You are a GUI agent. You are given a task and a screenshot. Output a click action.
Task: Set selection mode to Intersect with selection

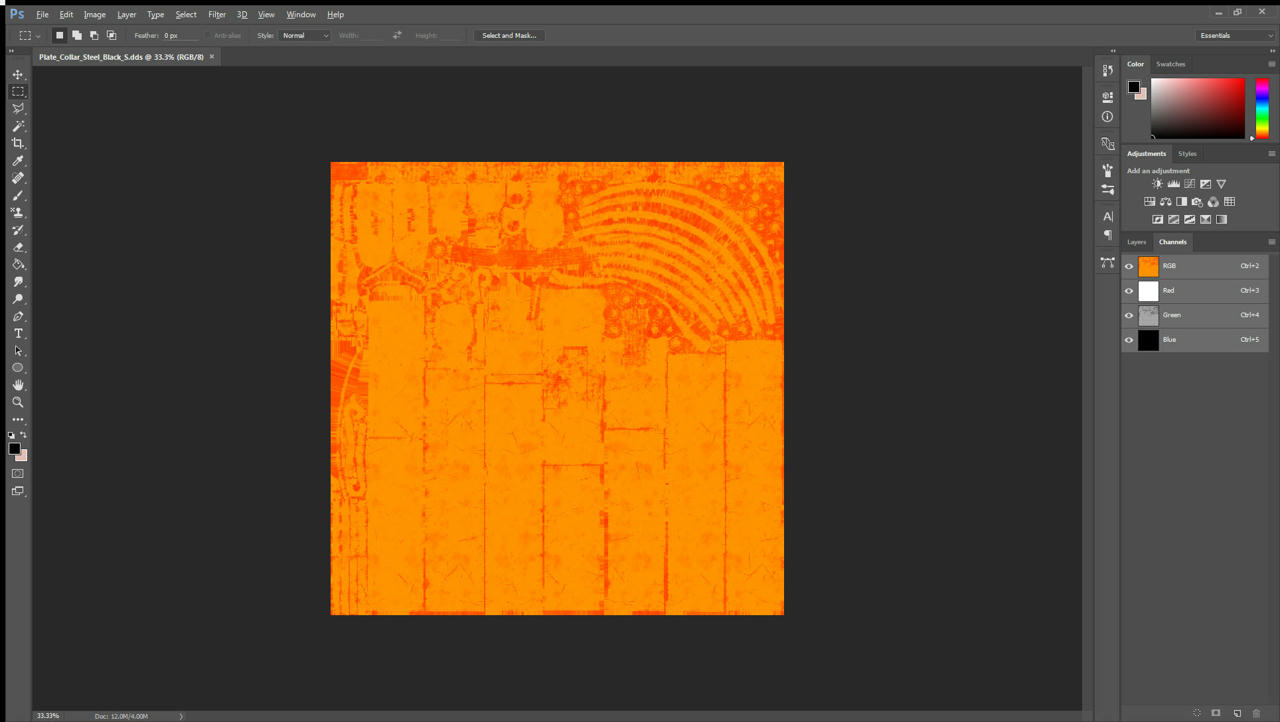click(x=112, y=35)
